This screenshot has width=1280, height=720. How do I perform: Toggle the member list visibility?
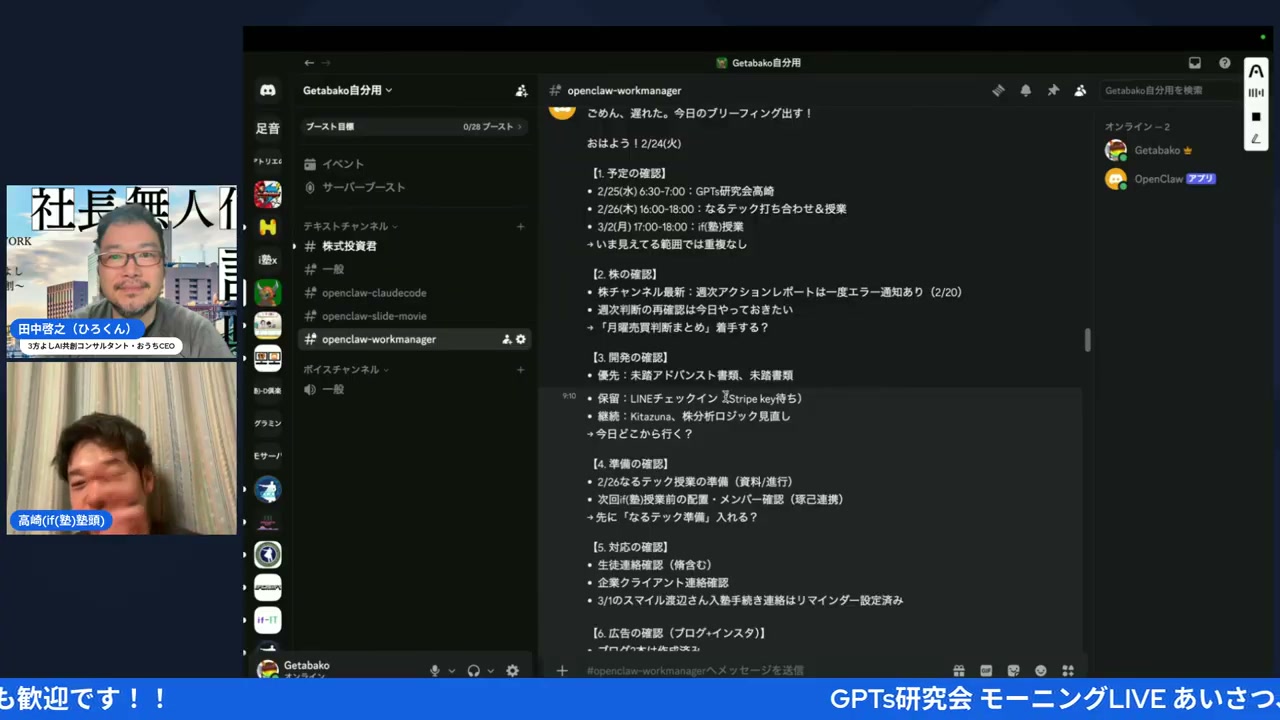click(1080, 90)
